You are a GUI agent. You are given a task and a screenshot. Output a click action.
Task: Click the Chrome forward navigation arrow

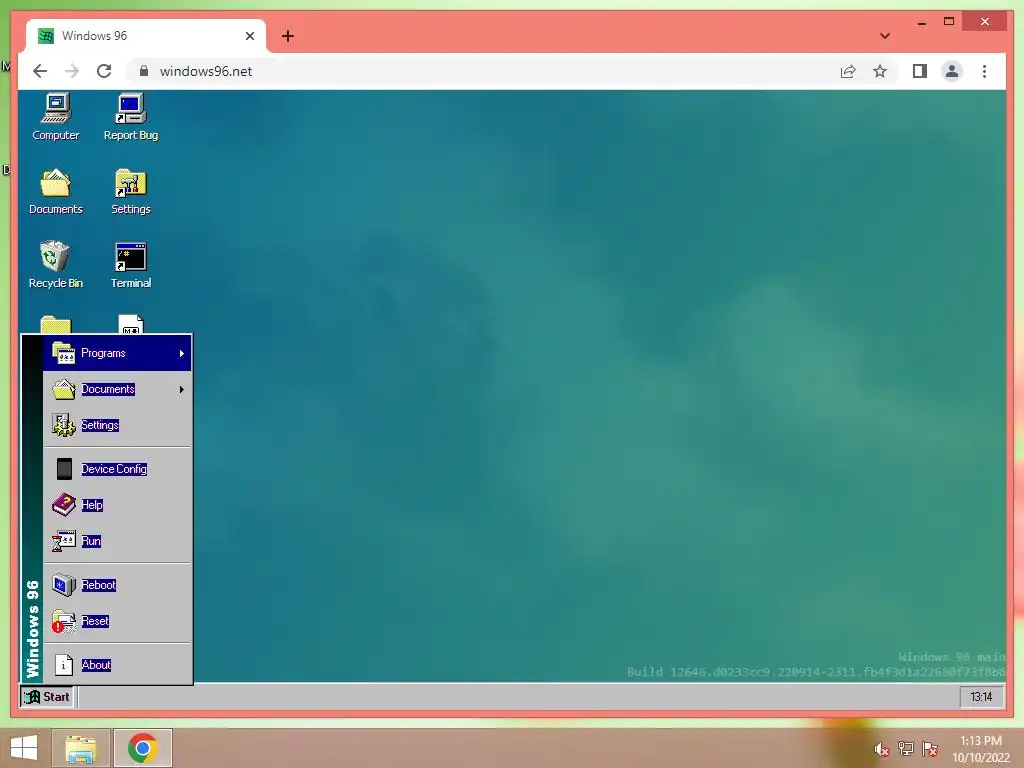(x=72, y=71)
